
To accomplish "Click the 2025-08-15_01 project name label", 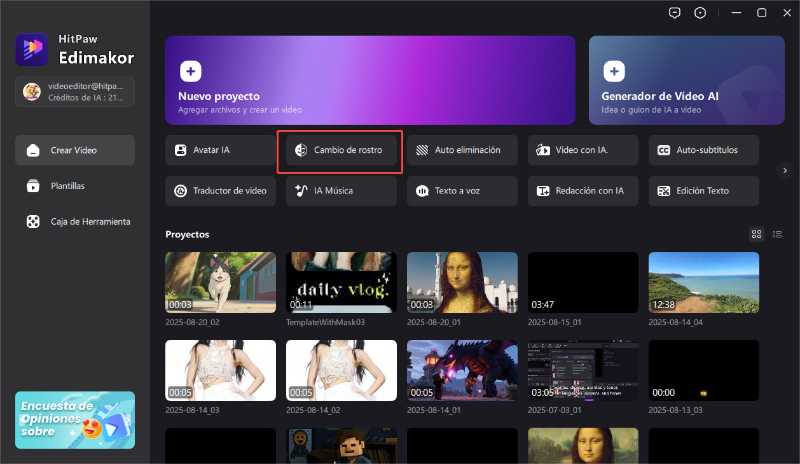I will 555,322.
